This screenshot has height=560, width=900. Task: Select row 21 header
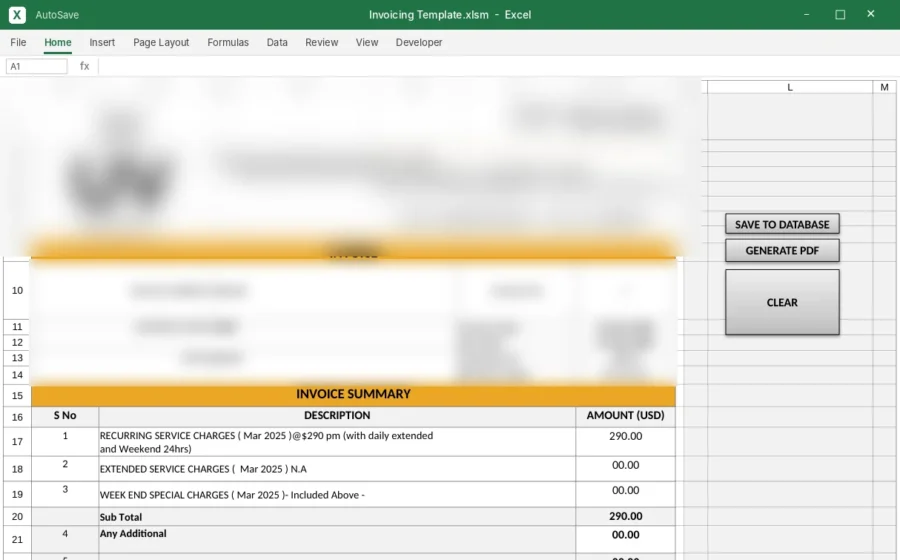click(x=17, y=540)
